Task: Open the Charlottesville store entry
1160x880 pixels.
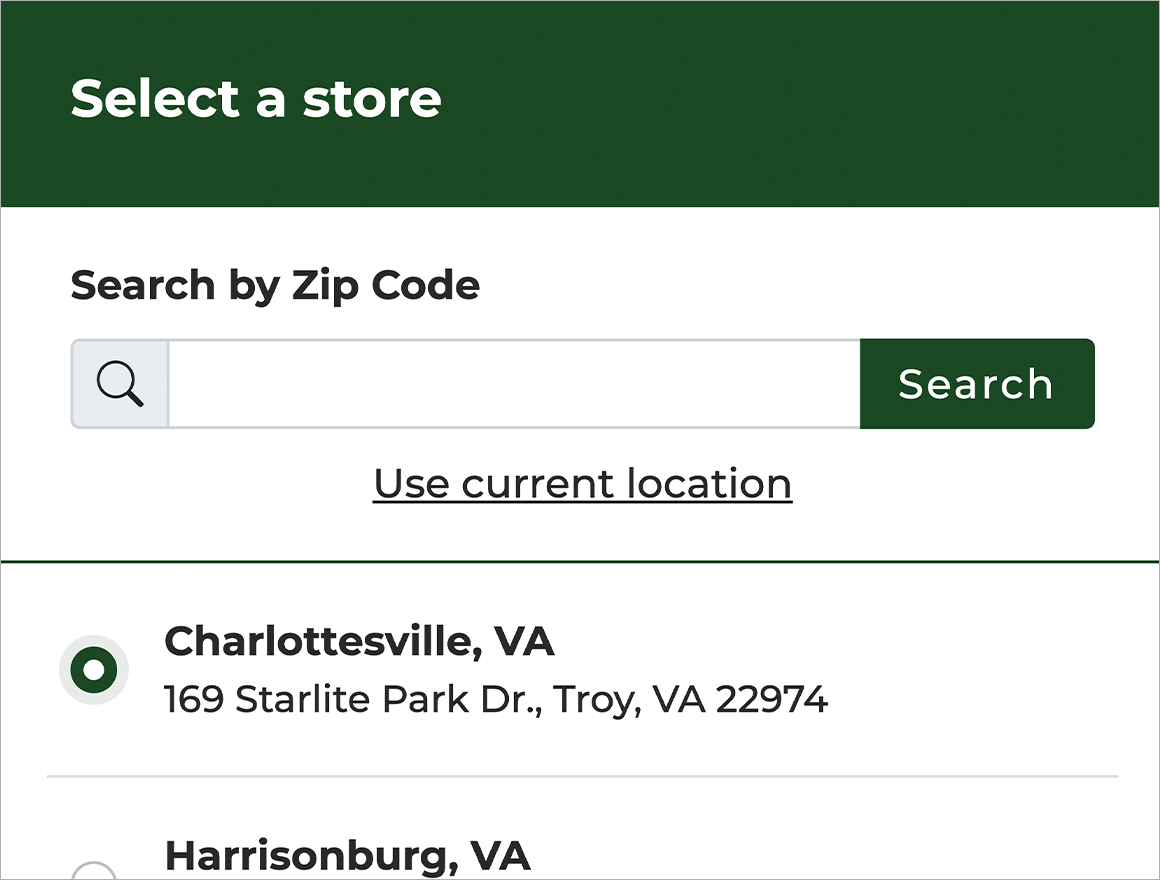Action: [360, 642]
